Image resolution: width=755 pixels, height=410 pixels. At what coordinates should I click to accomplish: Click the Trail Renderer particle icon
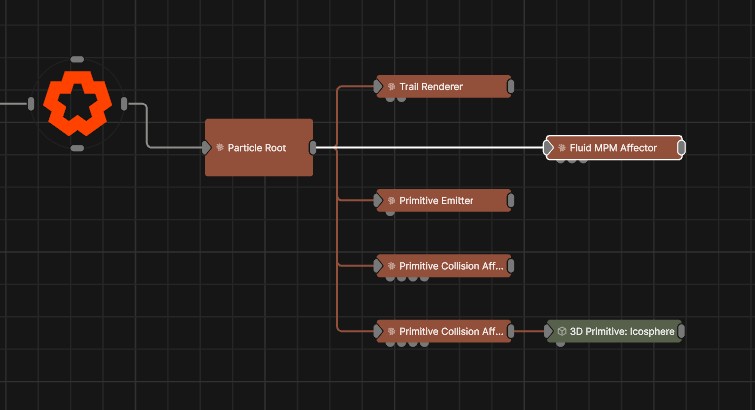click(391, 87)
